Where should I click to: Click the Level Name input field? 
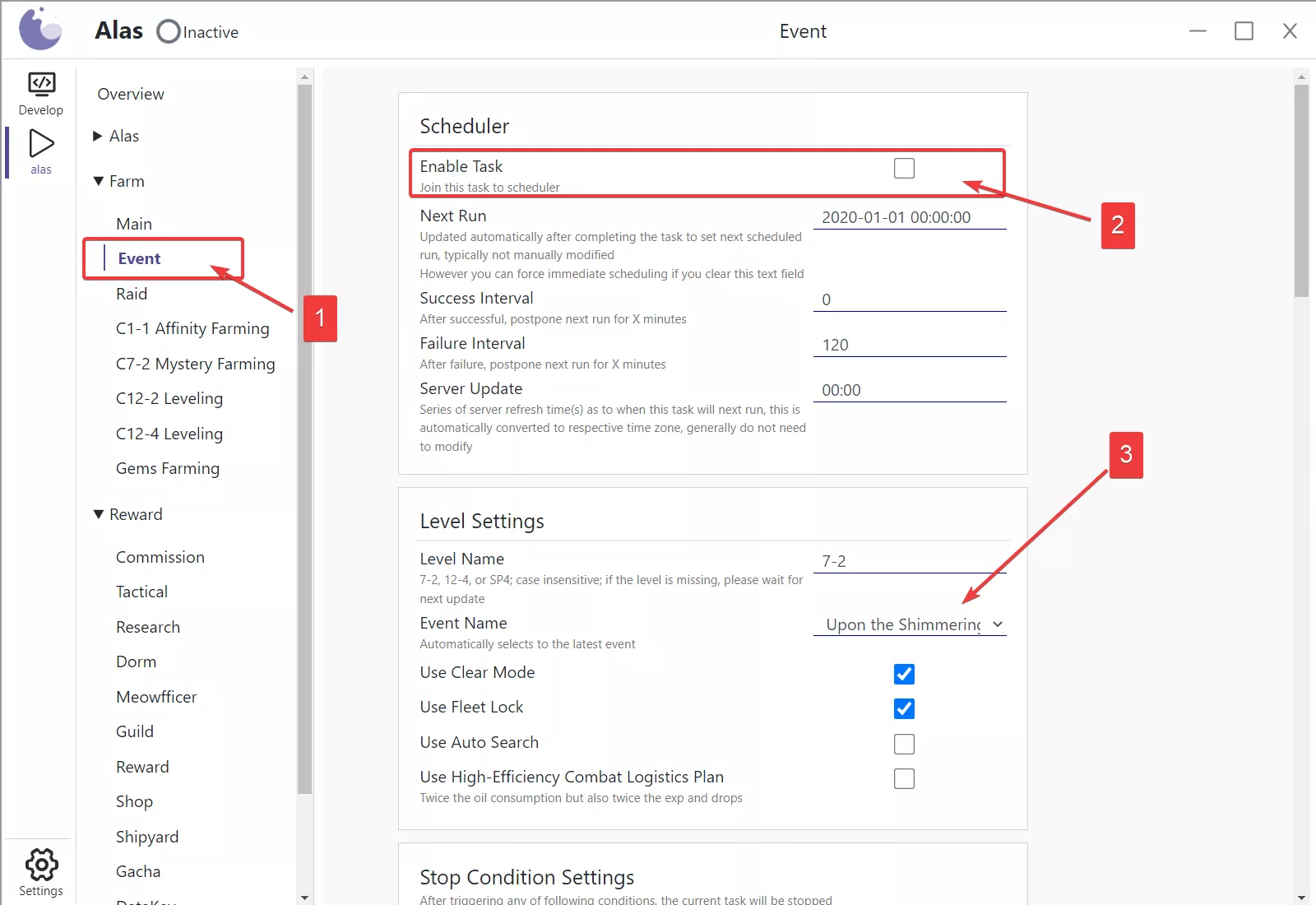click(x=910, y=561)
